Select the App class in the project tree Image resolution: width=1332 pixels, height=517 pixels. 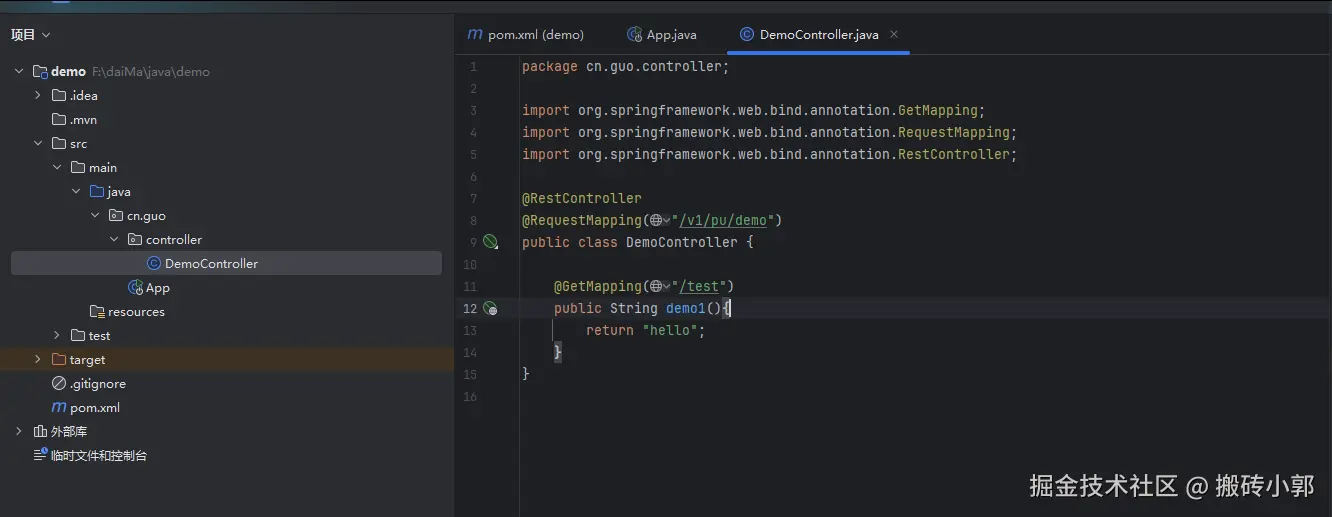click(157, 288)
